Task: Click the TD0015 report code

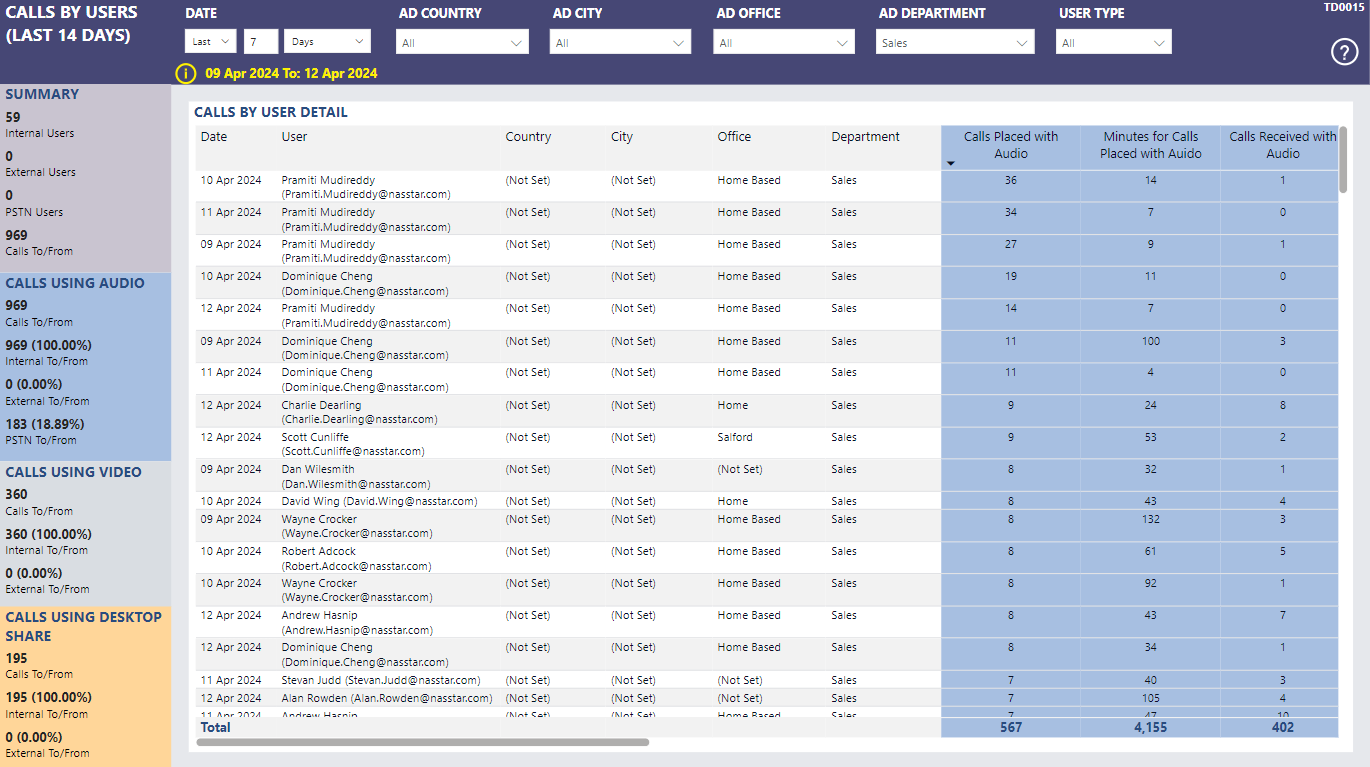Action: [x=1343, y=7]
